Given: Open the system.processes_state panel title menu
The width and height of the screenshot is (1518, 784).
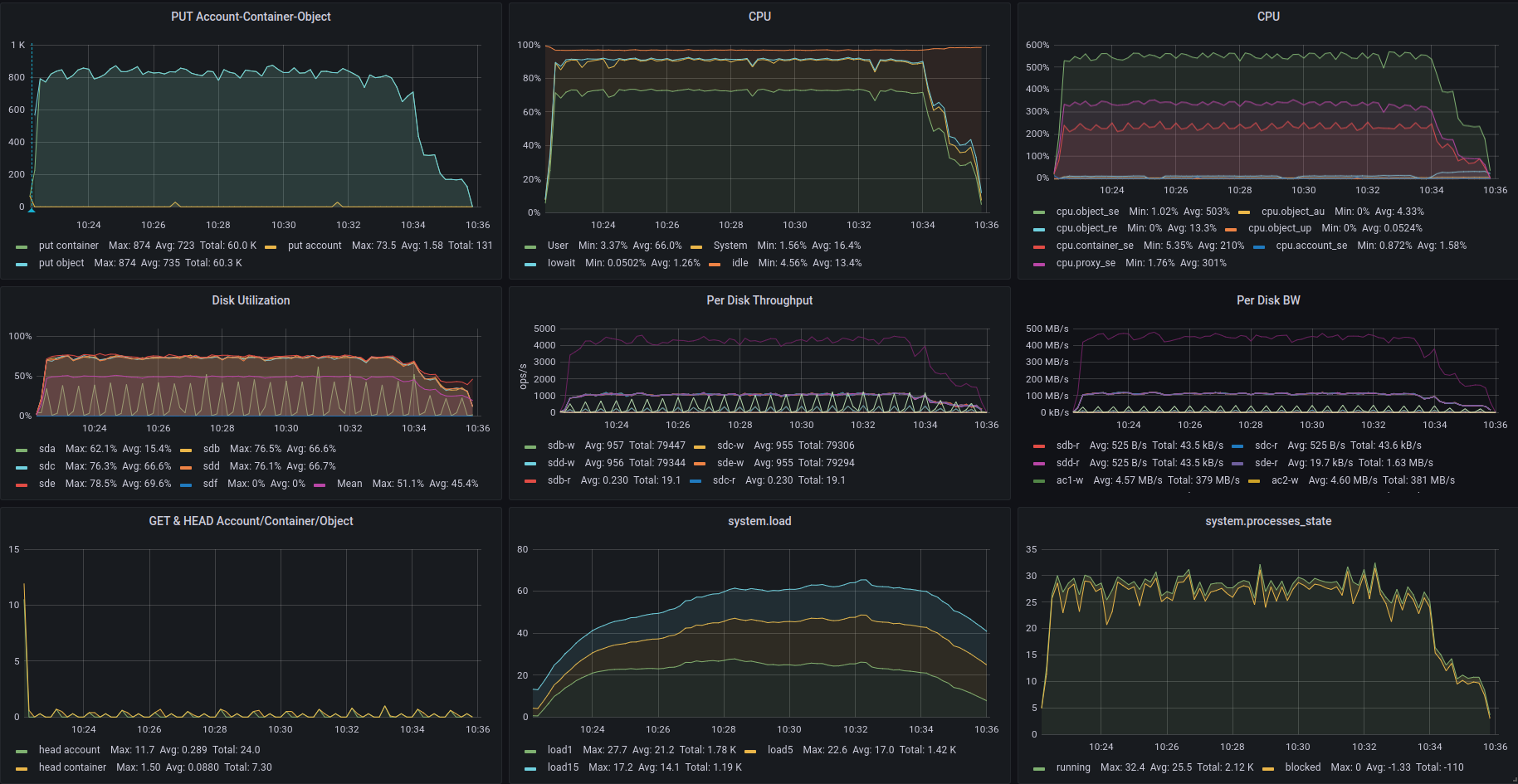Looking at the screenshot, I should (x=1267, y=521).
